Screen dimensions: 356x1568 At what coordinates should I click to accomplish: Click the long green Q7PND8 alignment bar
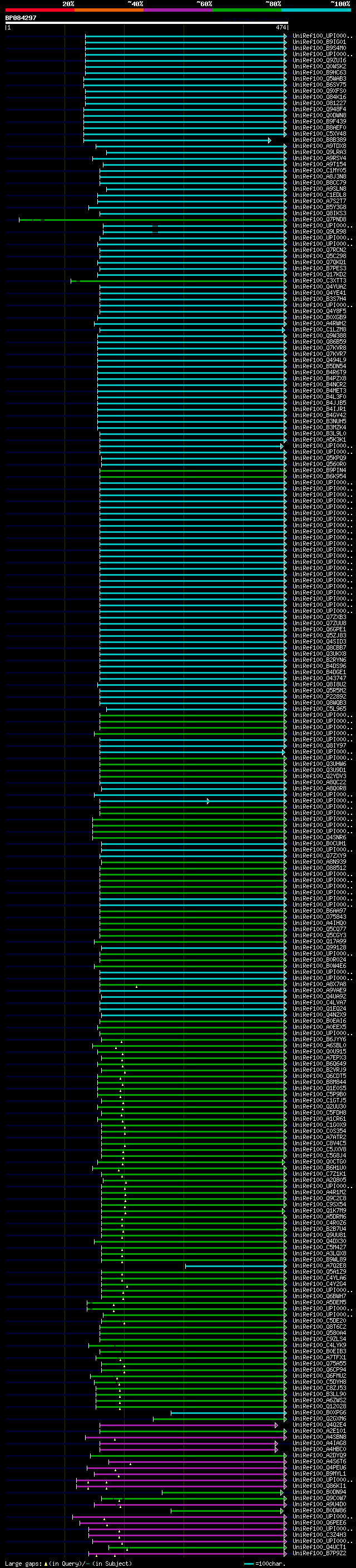[152, 220]
